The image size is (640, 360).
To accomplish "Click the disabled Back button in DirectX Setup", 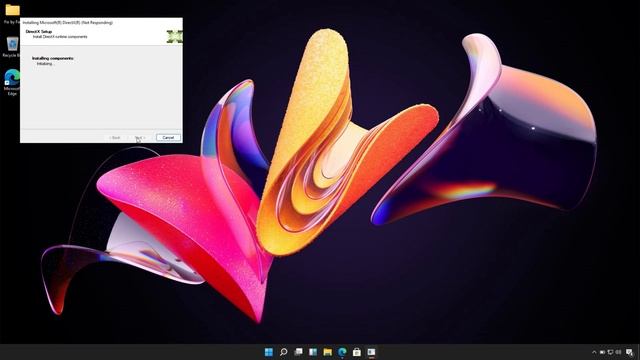I will [x=116, y=138].
